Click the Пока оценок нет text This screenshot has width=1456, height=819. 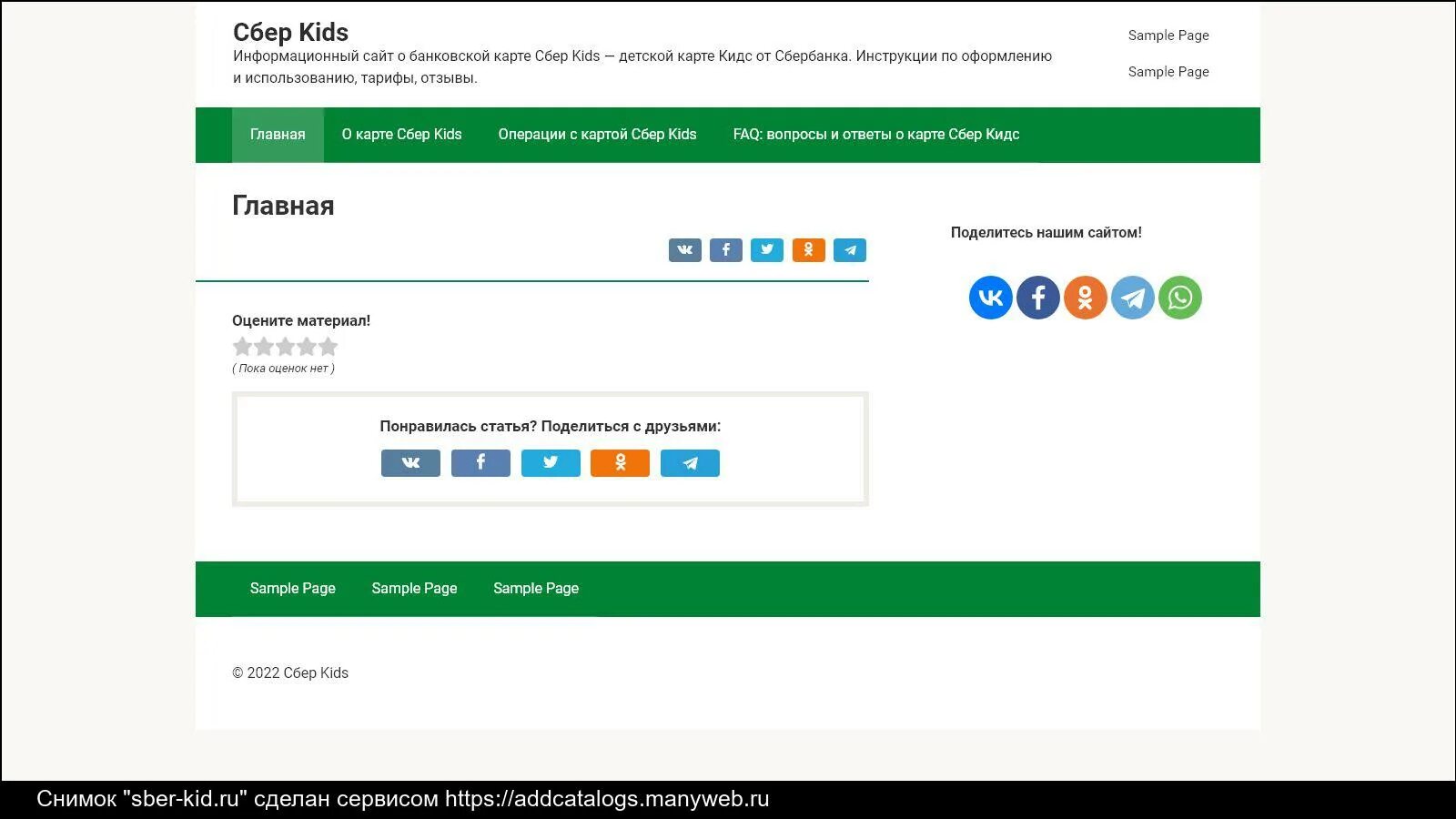point(283,369)
